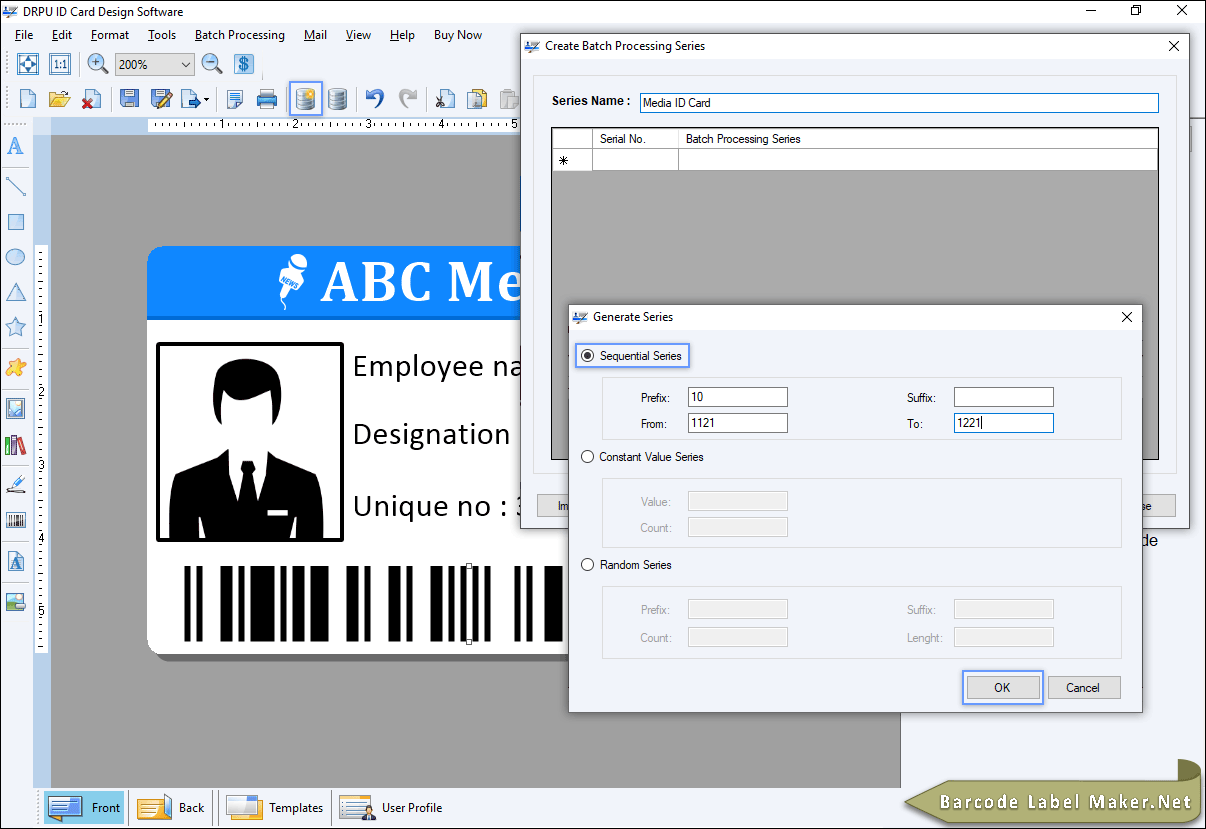Click the empty sequential Suffix field
The width and height of the screenshot is (1206, 829).
1004,397
